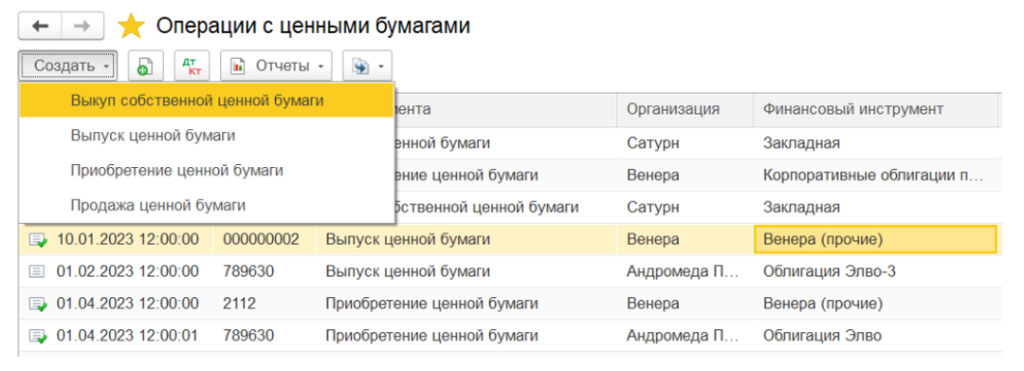Click Венера in the Корпоративные облигации row
The height and width of the screenshot is (371, 1024).
click(x=653, y=176)
